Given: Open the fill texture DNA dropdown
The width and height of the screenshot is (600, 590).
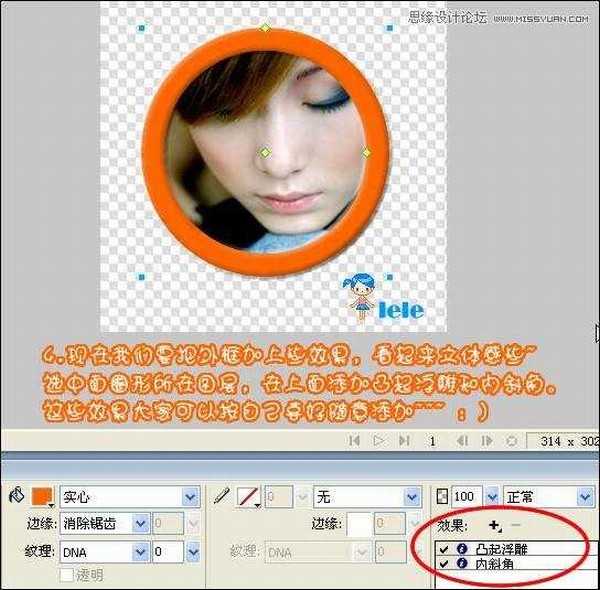Looking at the screenshot, I should 141,551.
